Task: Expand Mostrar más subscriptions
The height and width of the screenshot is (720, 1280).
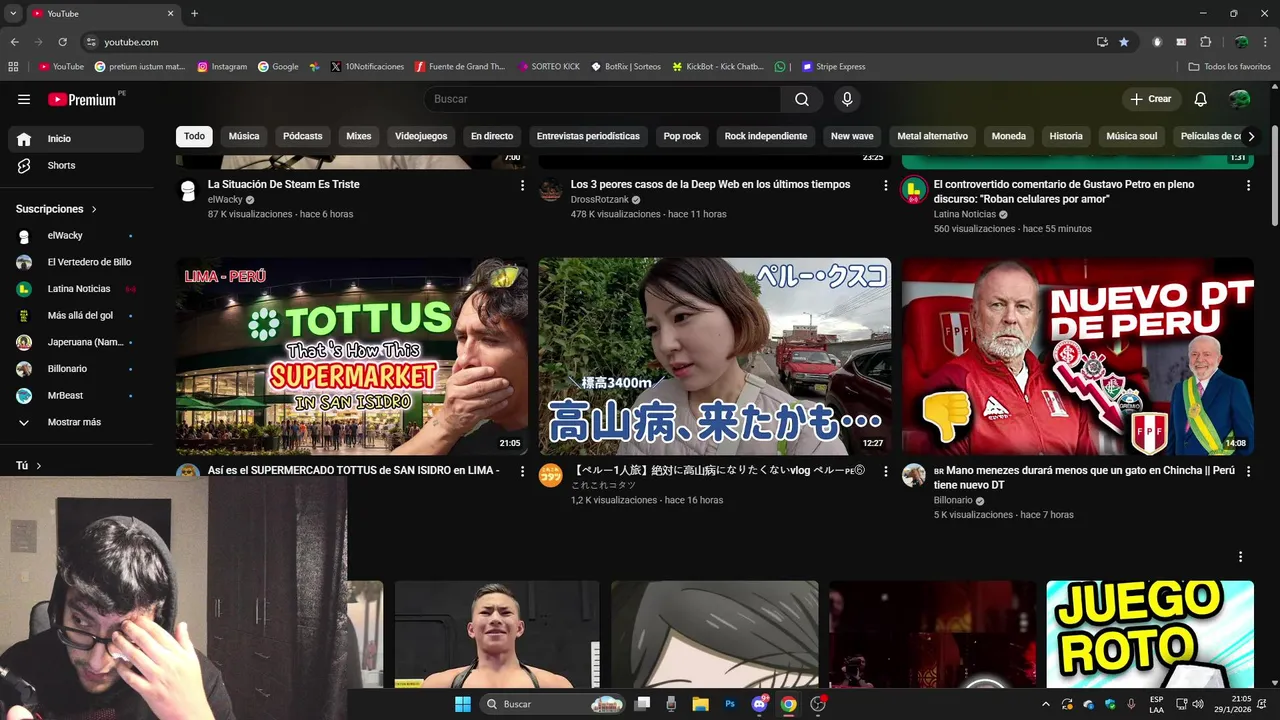Action: pyautogui.click(x=76, y=423)
